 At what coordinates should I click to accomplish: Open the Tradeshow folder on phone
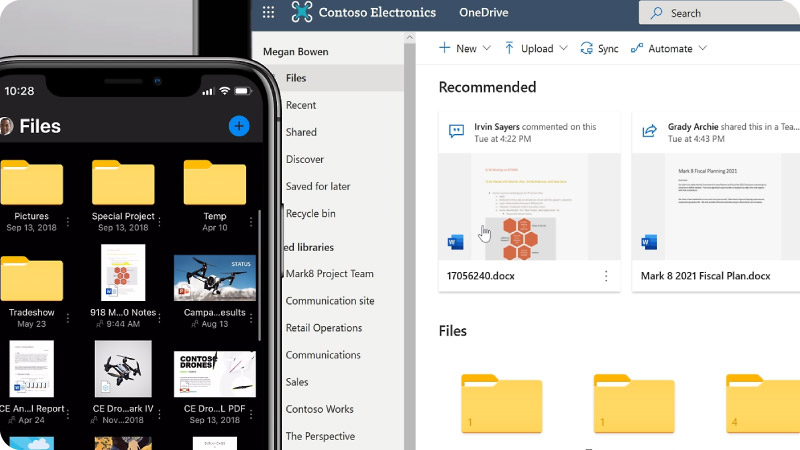click(x=32, y=279)
